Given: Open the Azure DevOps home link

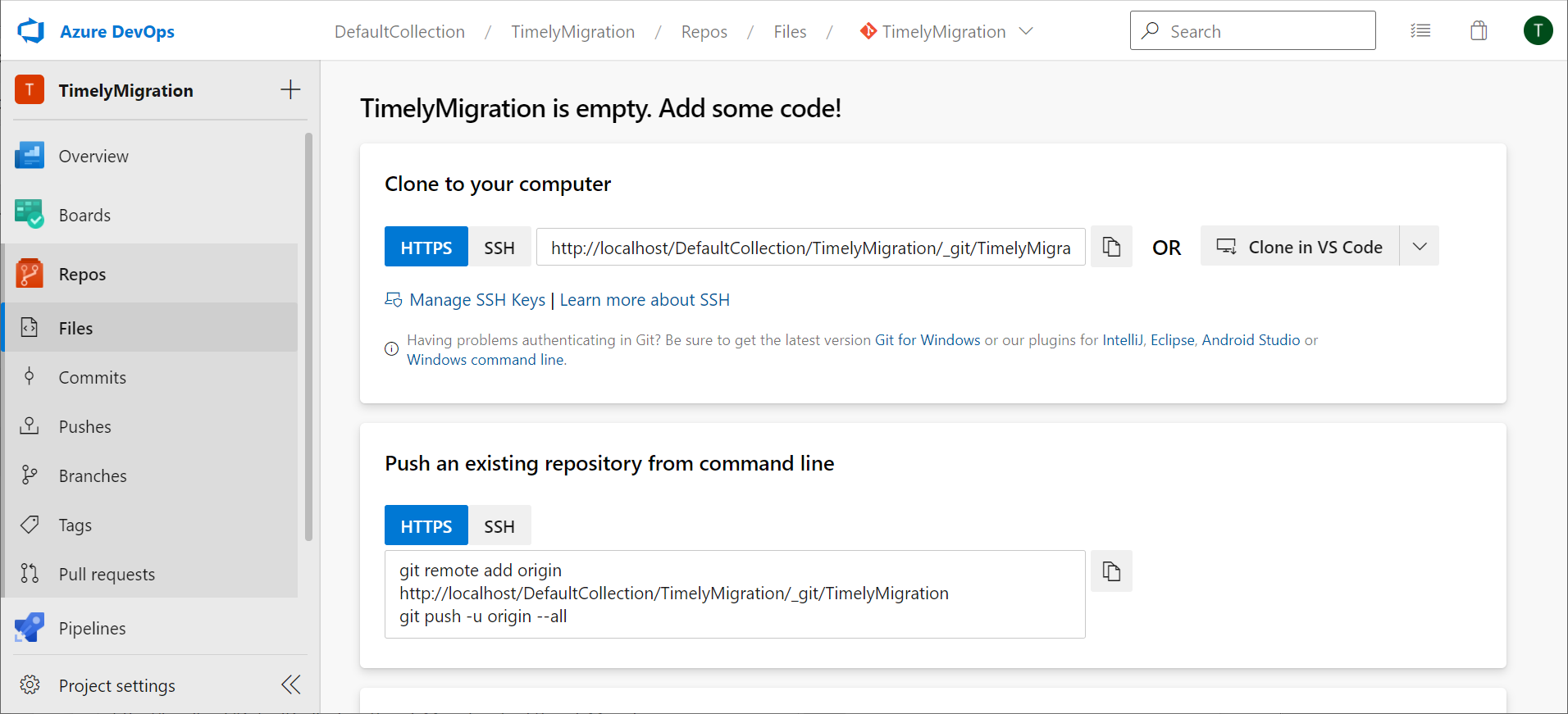Looking at the screenshot, I should (x=116, y=31).
